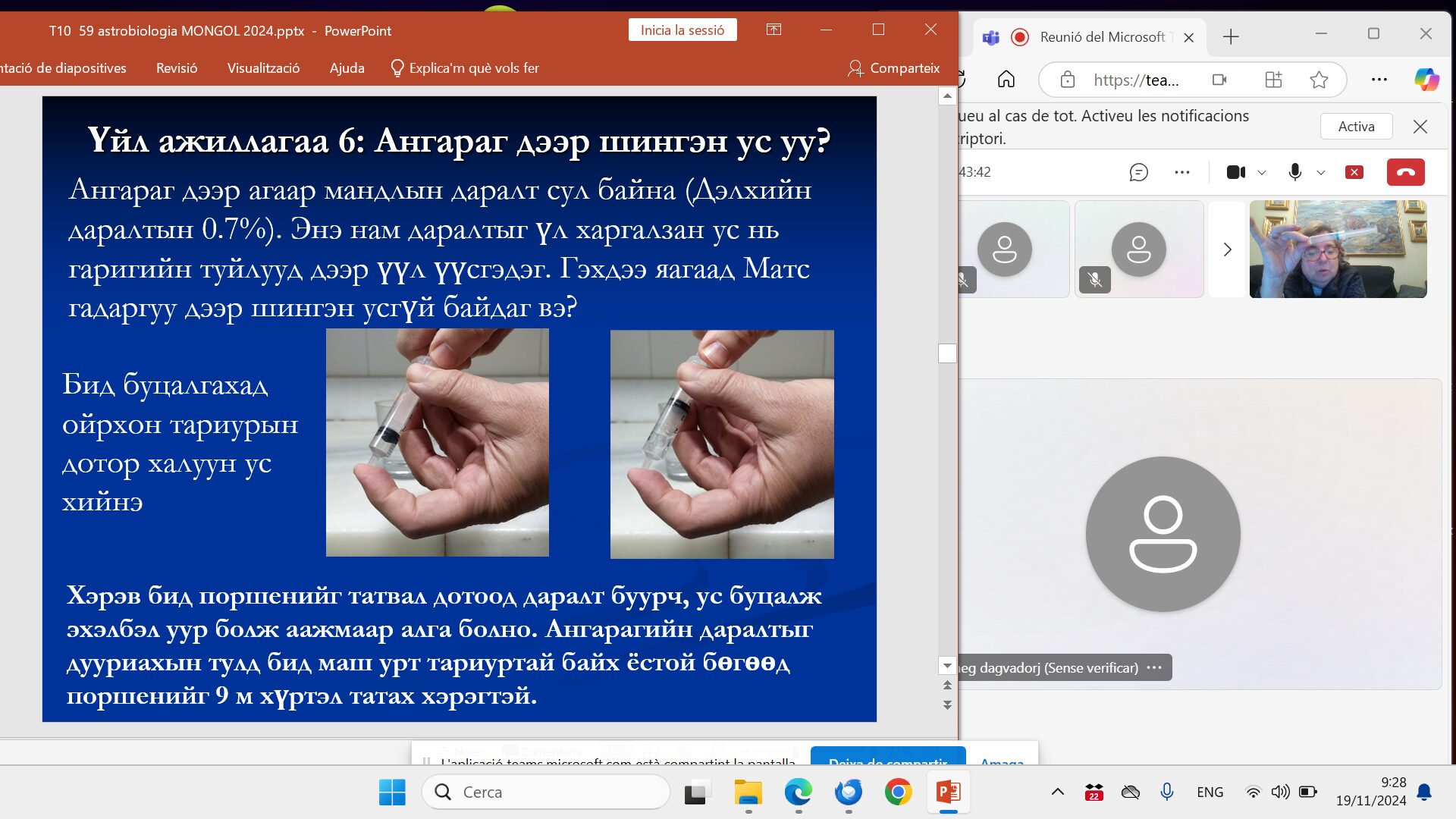Click the site info lock icon

1067,80
